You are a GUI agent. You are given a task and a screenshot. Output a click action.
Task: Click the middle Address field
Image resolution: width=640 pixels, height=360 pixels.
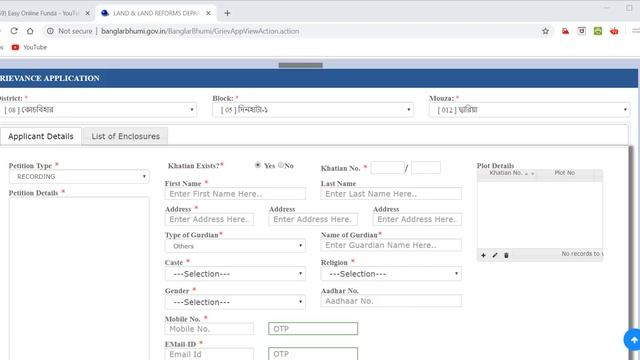[313, 219]
